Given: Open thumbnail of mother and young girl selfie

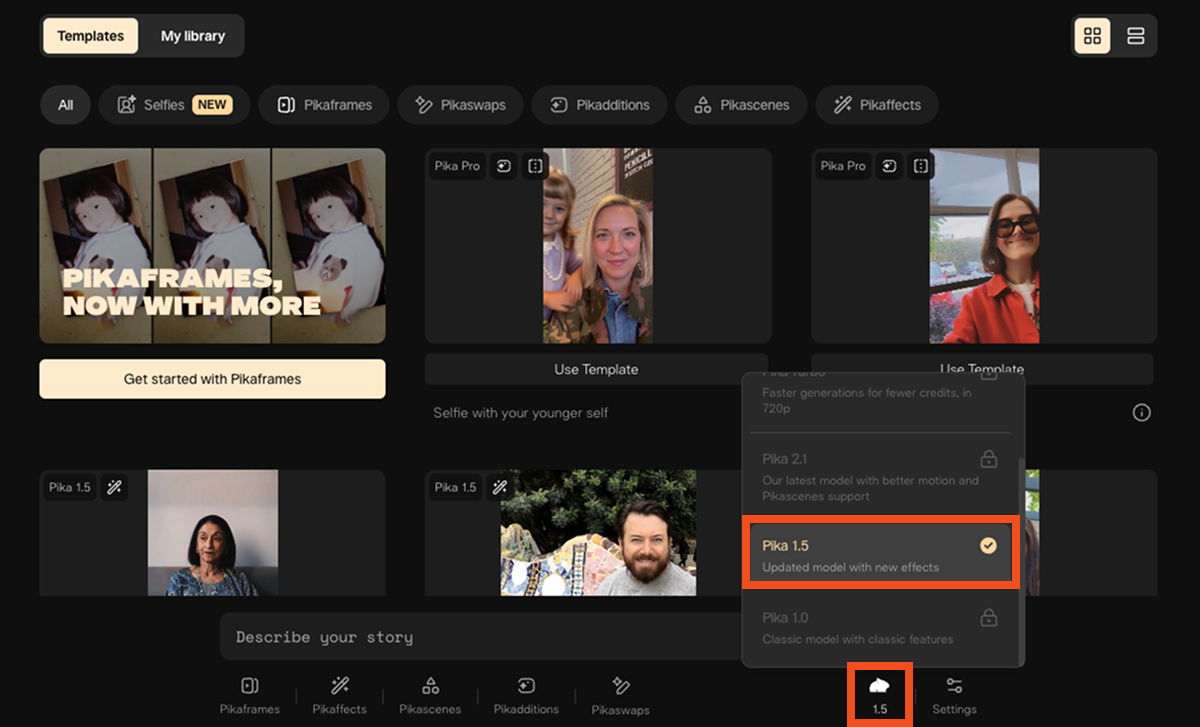Looking at the screenshot, I should coord(598,246).
